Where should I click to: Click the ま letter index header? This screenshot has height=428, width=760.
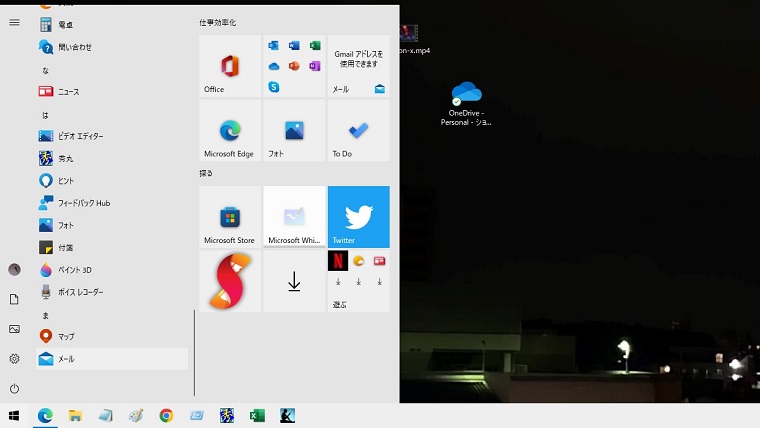coord(45,316)
